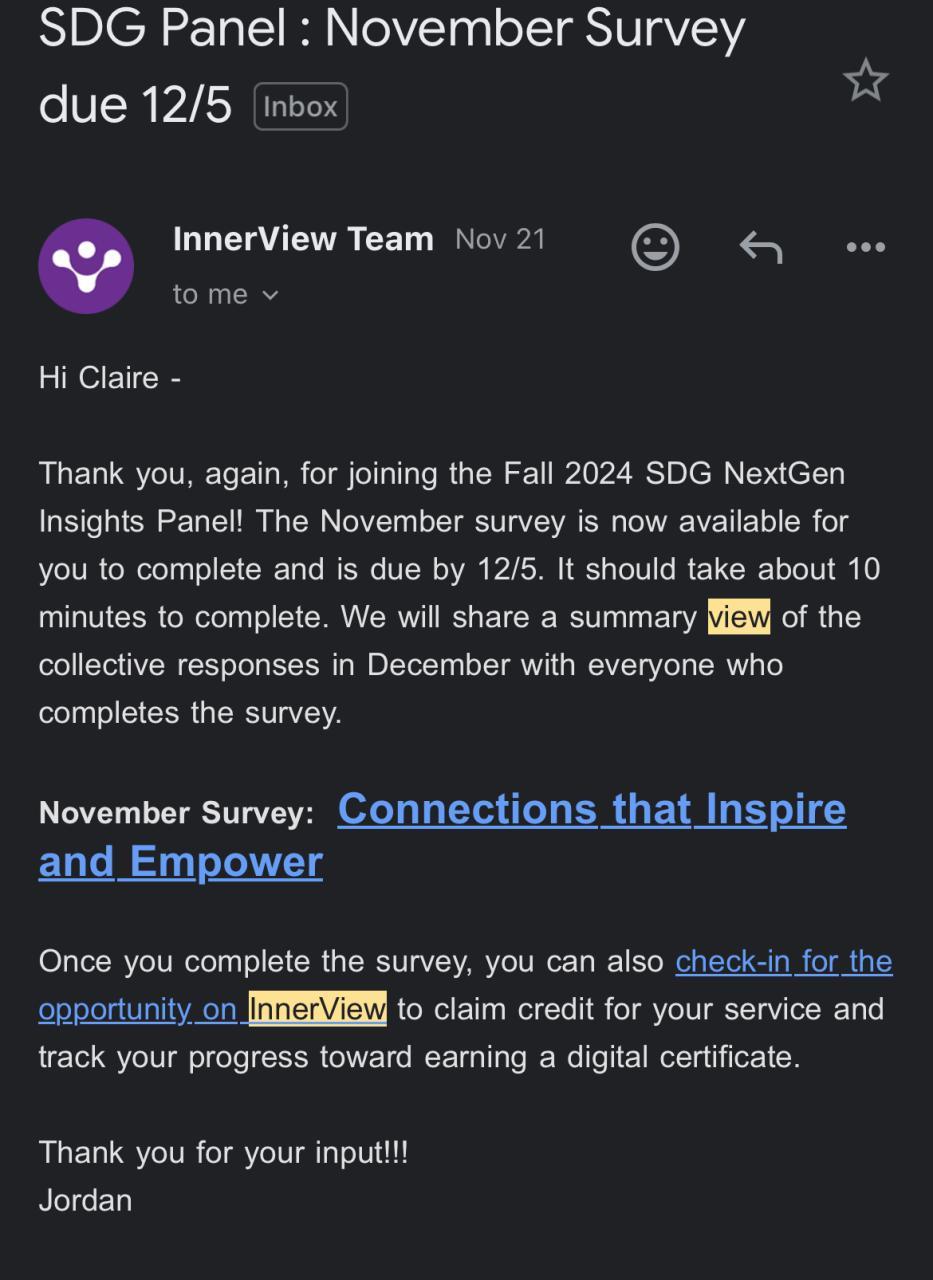The image size is (933, 1280).
Task: Open the Connections that Inspire and Empower link
Action: click(591, 809)
